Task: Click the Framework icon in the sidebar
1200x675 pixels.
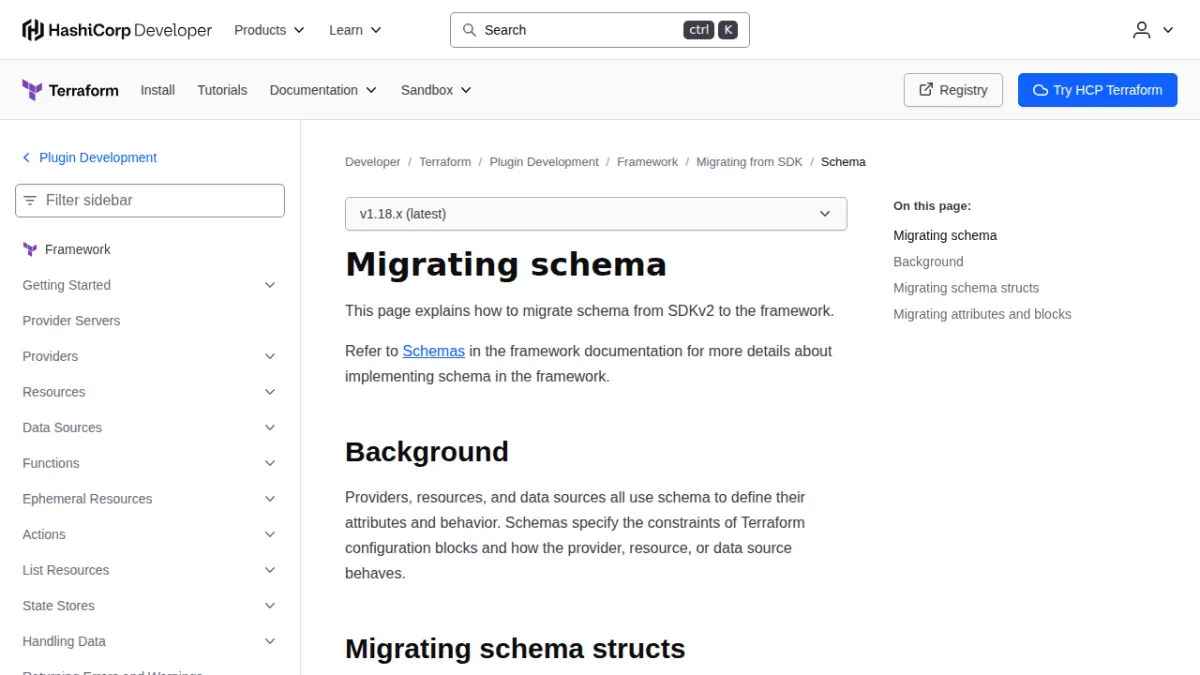Action: (x=30, y=250)
